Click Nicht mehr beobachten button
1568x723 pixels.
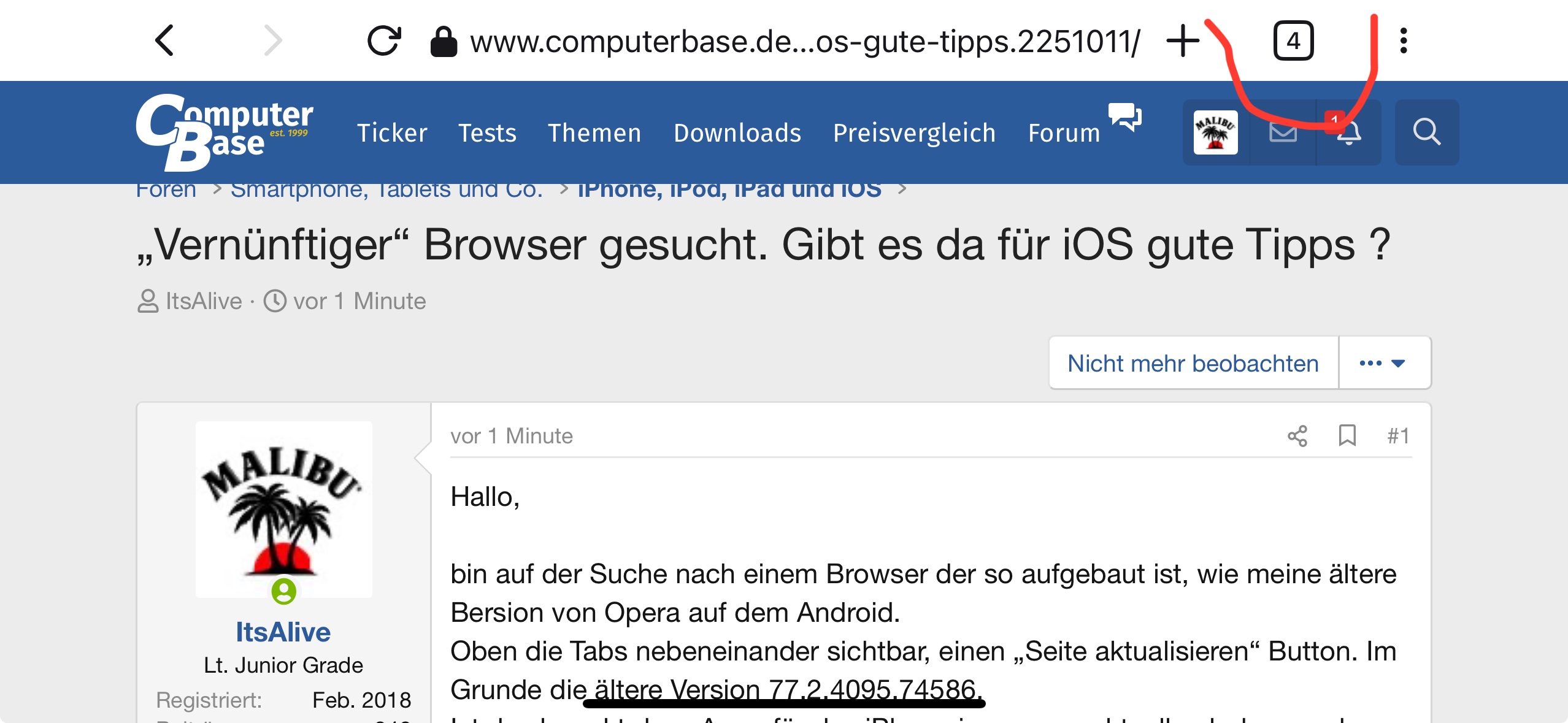[x=1193, y=363]
